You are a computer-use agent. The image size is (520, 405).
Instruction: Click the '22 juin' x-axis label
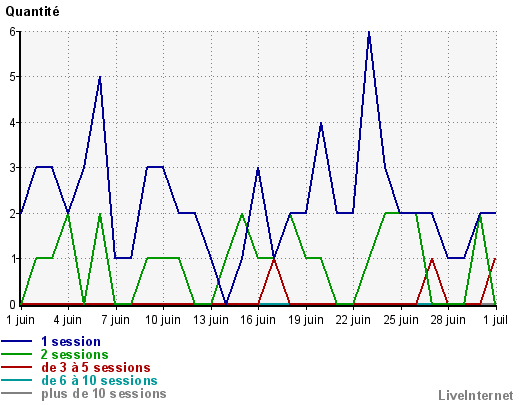click(x=353, y=320)
